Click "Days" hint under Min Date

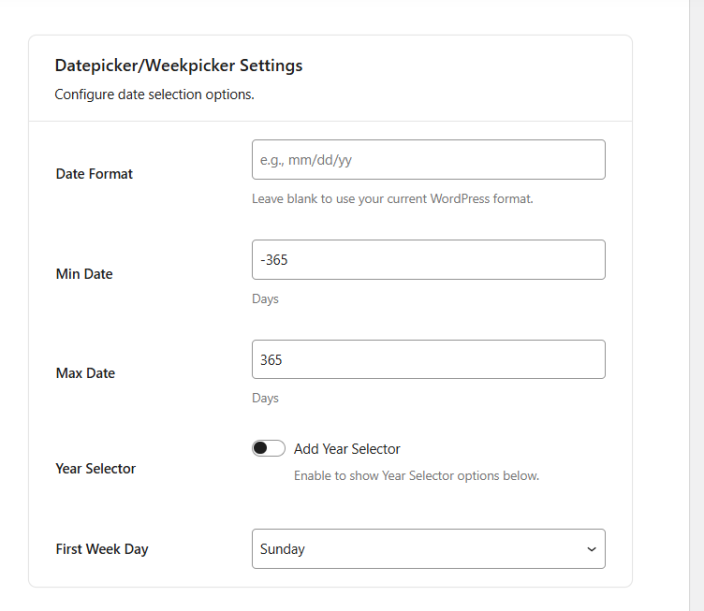coord(265,299)
